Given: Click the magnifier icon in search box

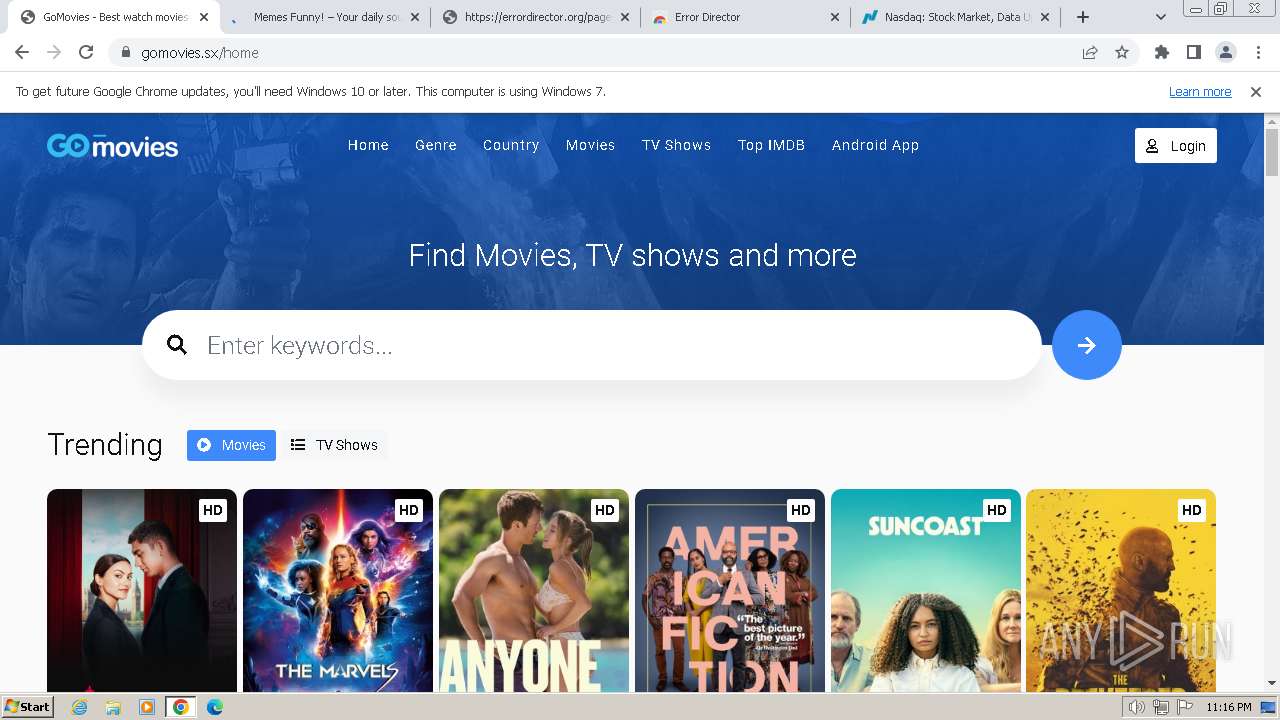Looking at the screenshot, I should point(177,345).
